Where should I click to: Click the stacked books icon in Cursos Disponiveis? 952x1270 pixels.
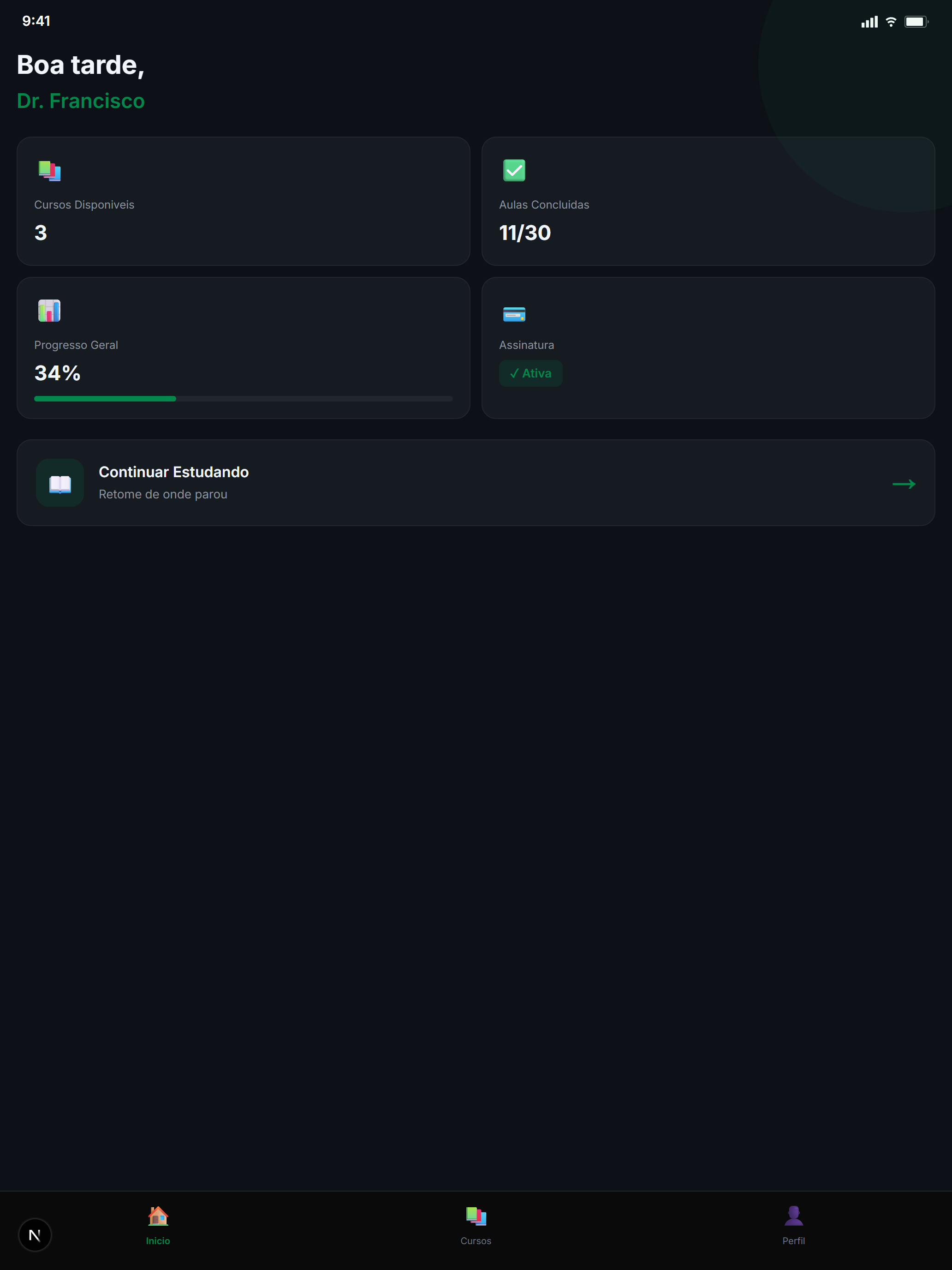click(x=49, y=171)
